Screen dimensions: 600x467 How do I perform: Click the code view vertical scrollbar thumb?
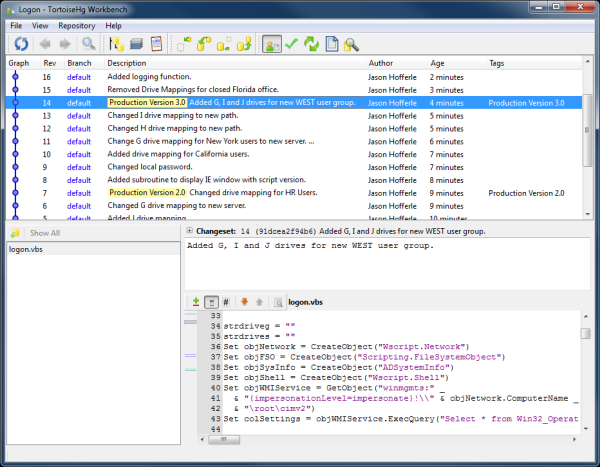point(585,333)
